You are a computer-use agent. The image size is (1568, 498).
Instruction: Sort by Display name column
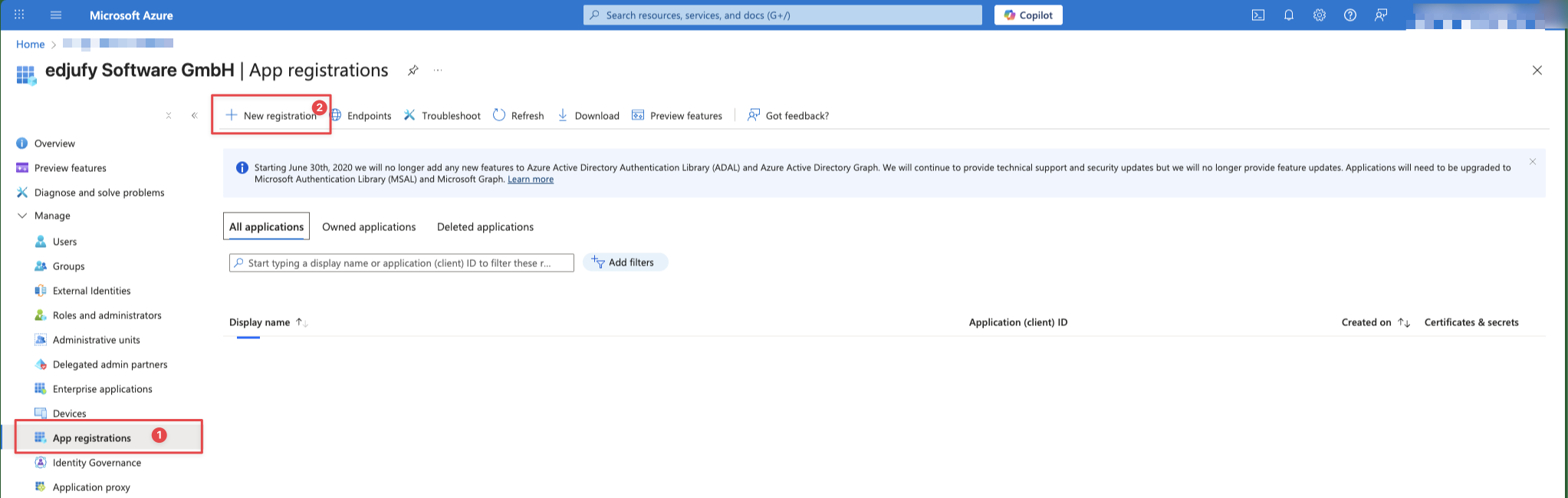(x=268, y=322)
